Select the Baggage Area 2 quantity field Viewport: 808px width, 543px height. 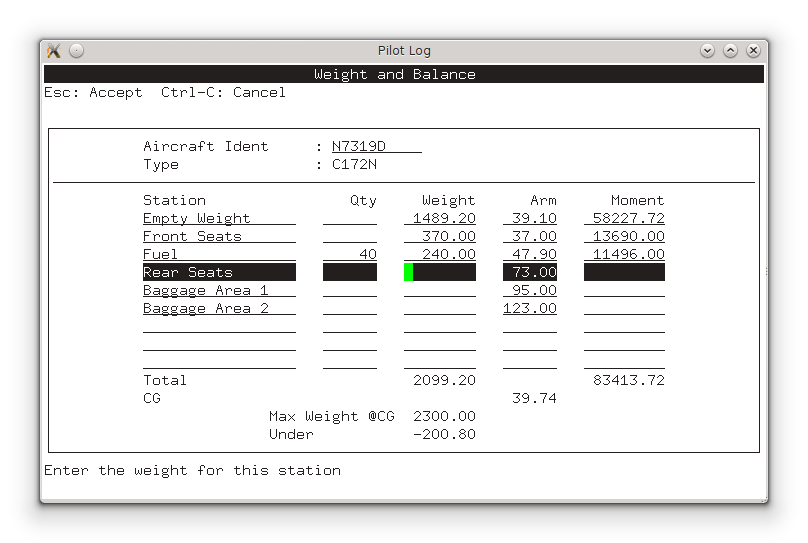pos(350,309)
